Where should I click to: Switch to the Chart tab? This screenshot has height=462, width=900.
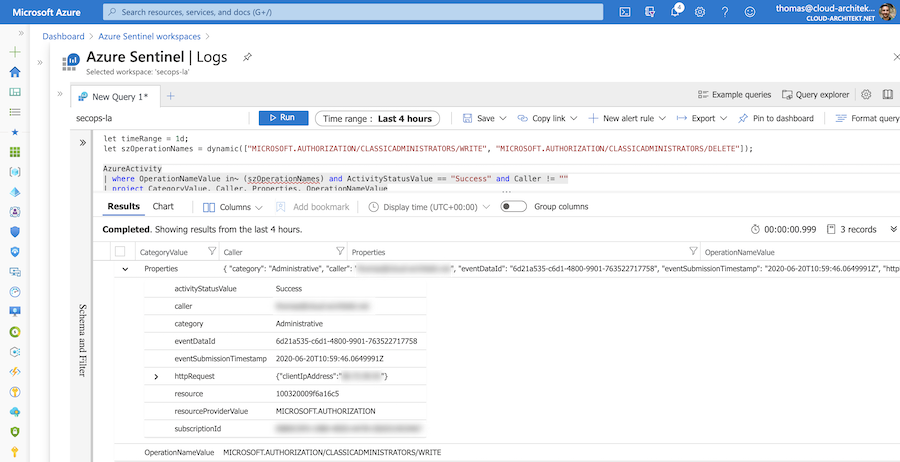pos(163,207)
